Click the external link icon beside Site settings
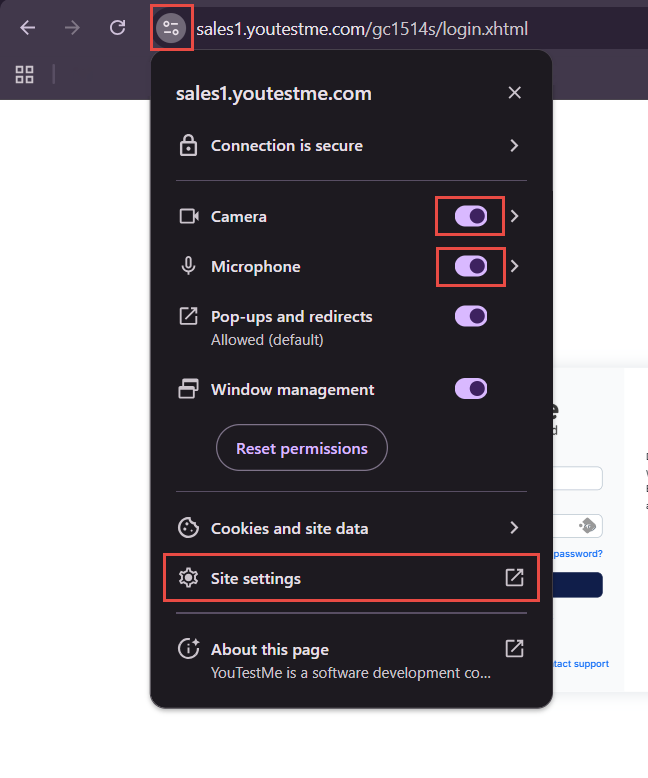The width and height of the screenshot is (648, 778). (514, 578)
